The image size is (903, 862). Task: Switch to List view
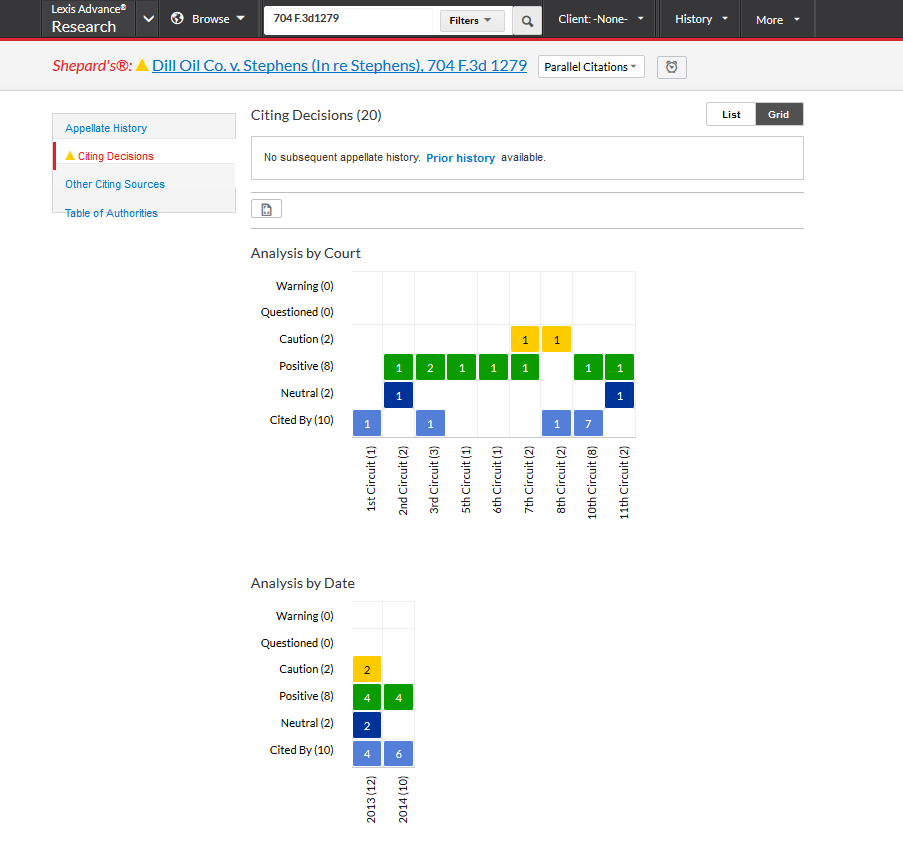tap(731, 114)
